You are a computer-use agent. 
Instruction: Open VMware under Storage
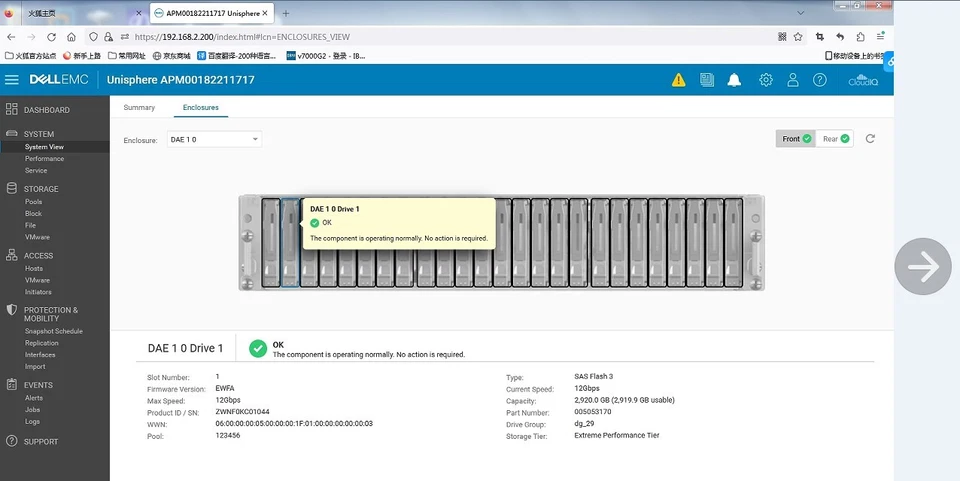tap(37, 237)
